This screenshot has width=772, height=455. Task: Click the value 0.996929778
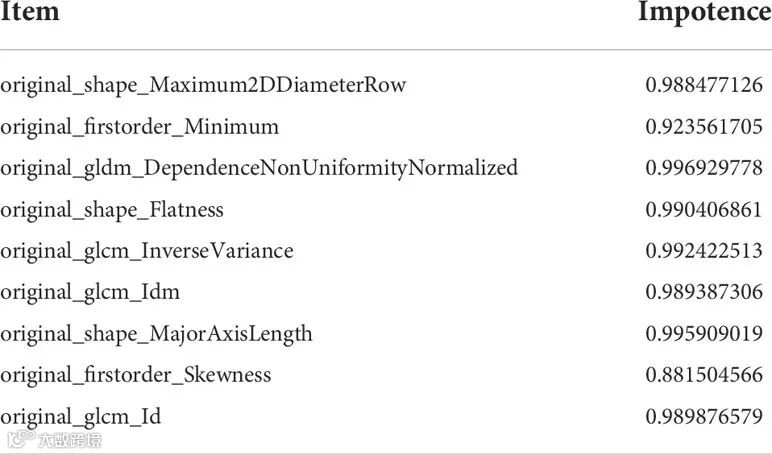click(x=704, y=168)
